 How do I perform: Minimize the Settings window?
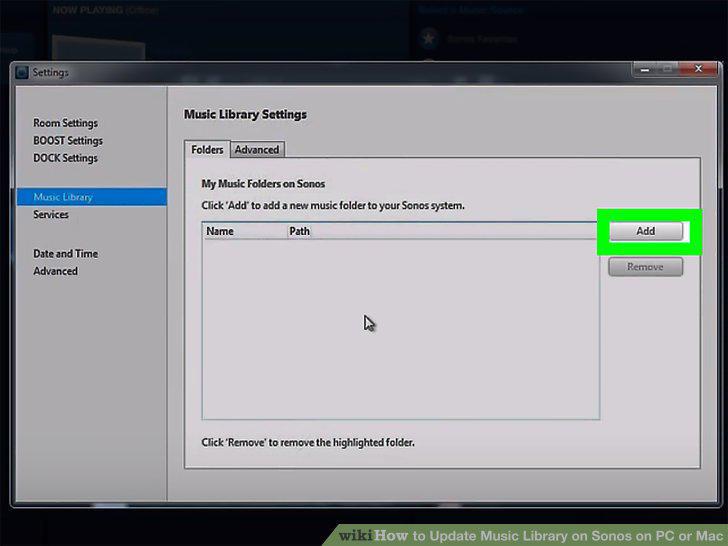645,69
